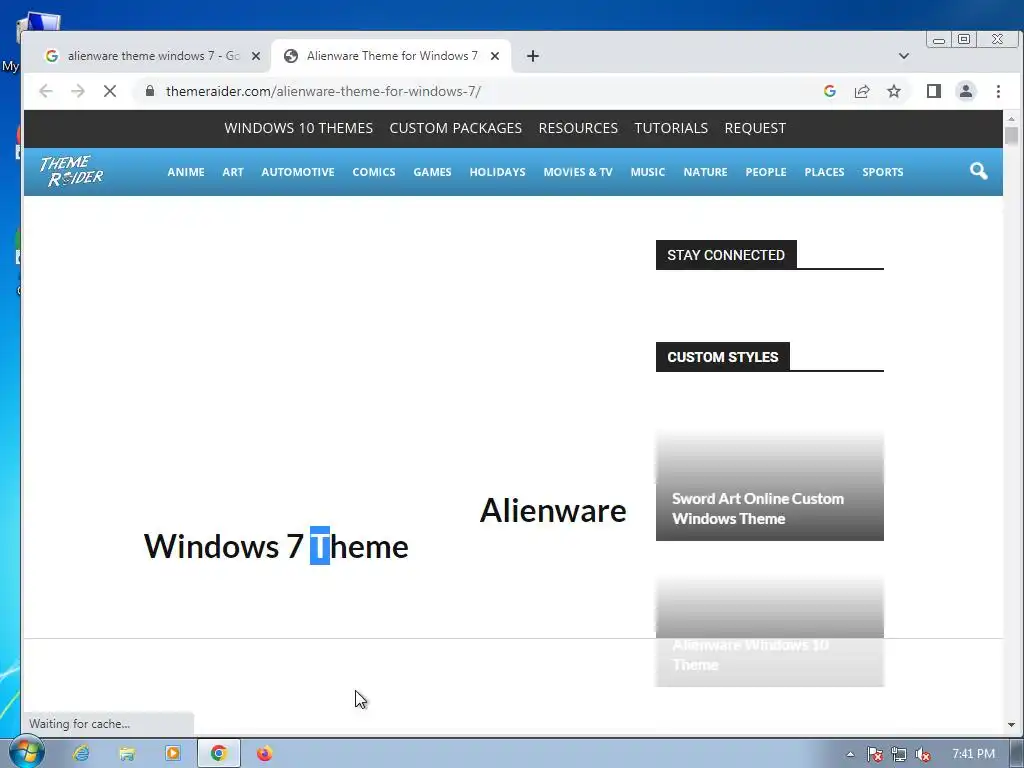Launch Internet Explorer from taskbar
The image size is (1024, 768).
pos(81,754)
